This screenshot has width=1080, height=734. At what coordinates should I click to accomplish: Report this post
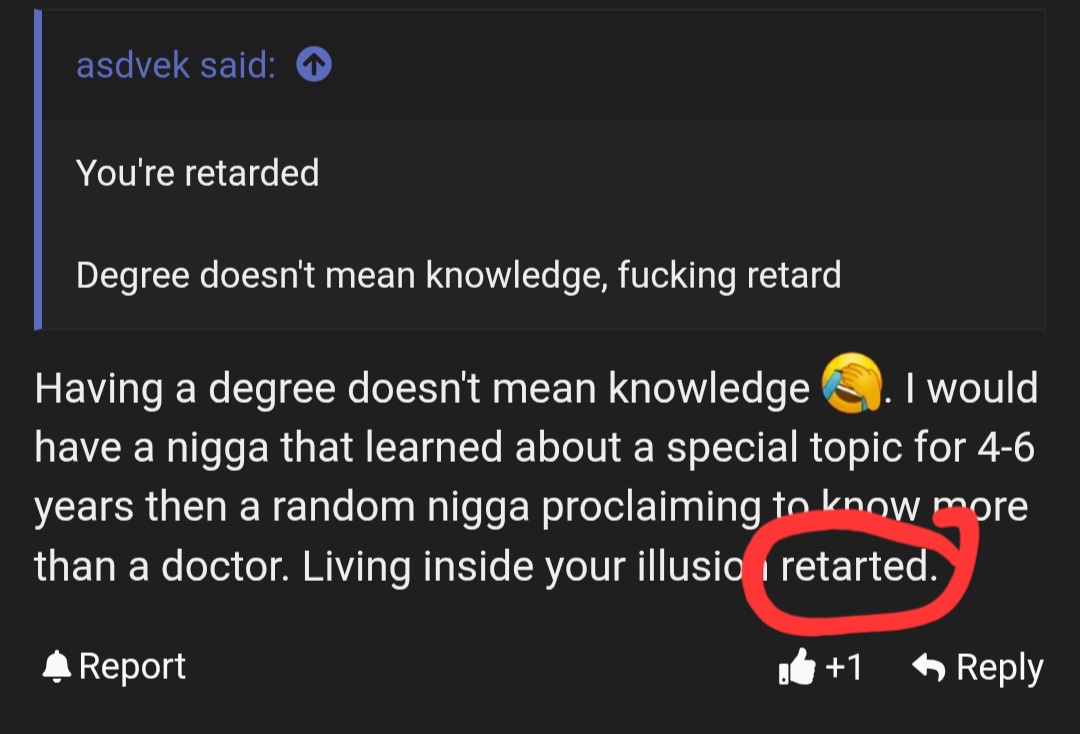[114, 666]
